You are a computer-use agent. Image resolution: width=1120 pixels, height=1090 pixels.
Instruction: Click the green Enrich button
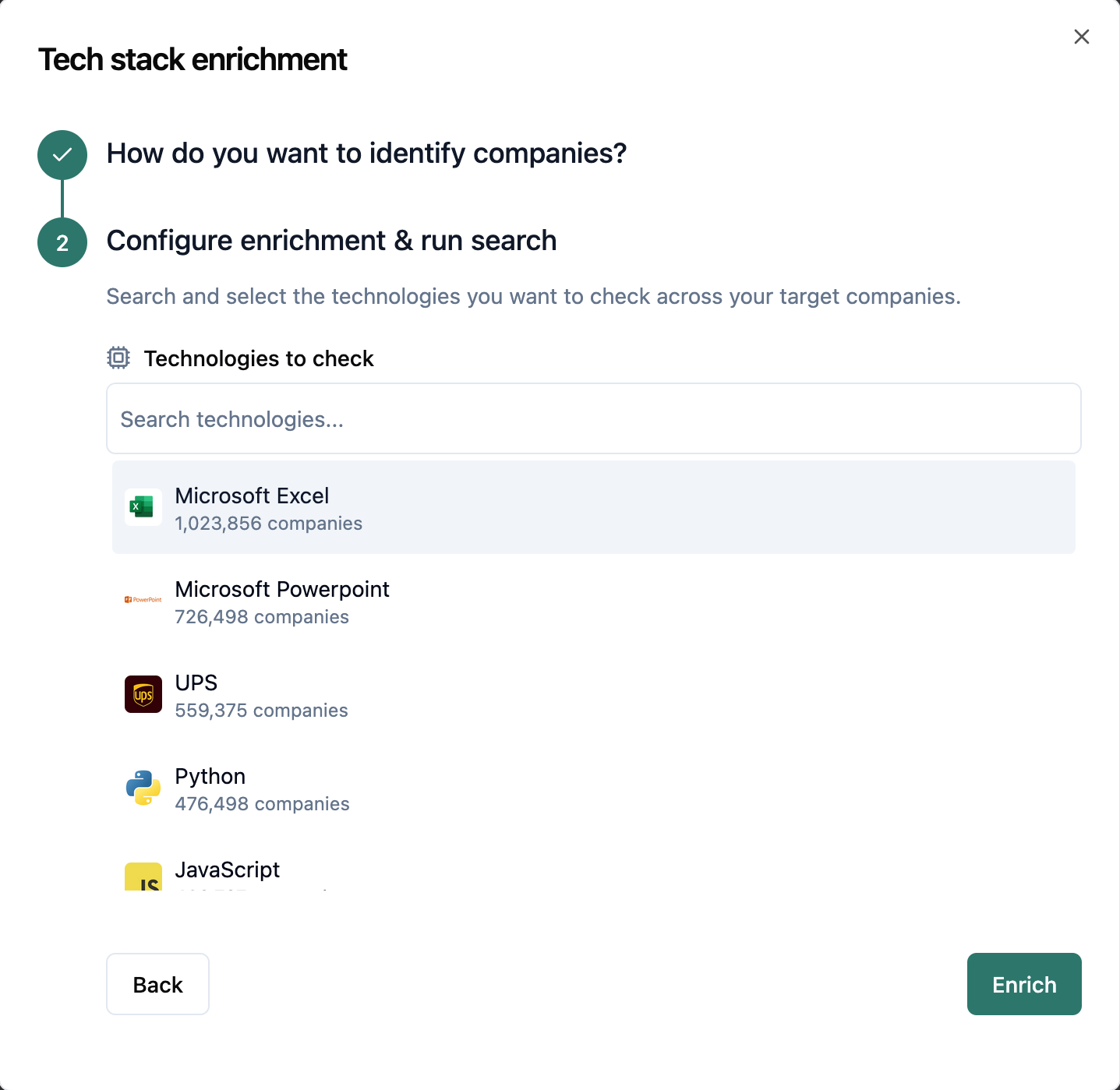point(1023,984)
